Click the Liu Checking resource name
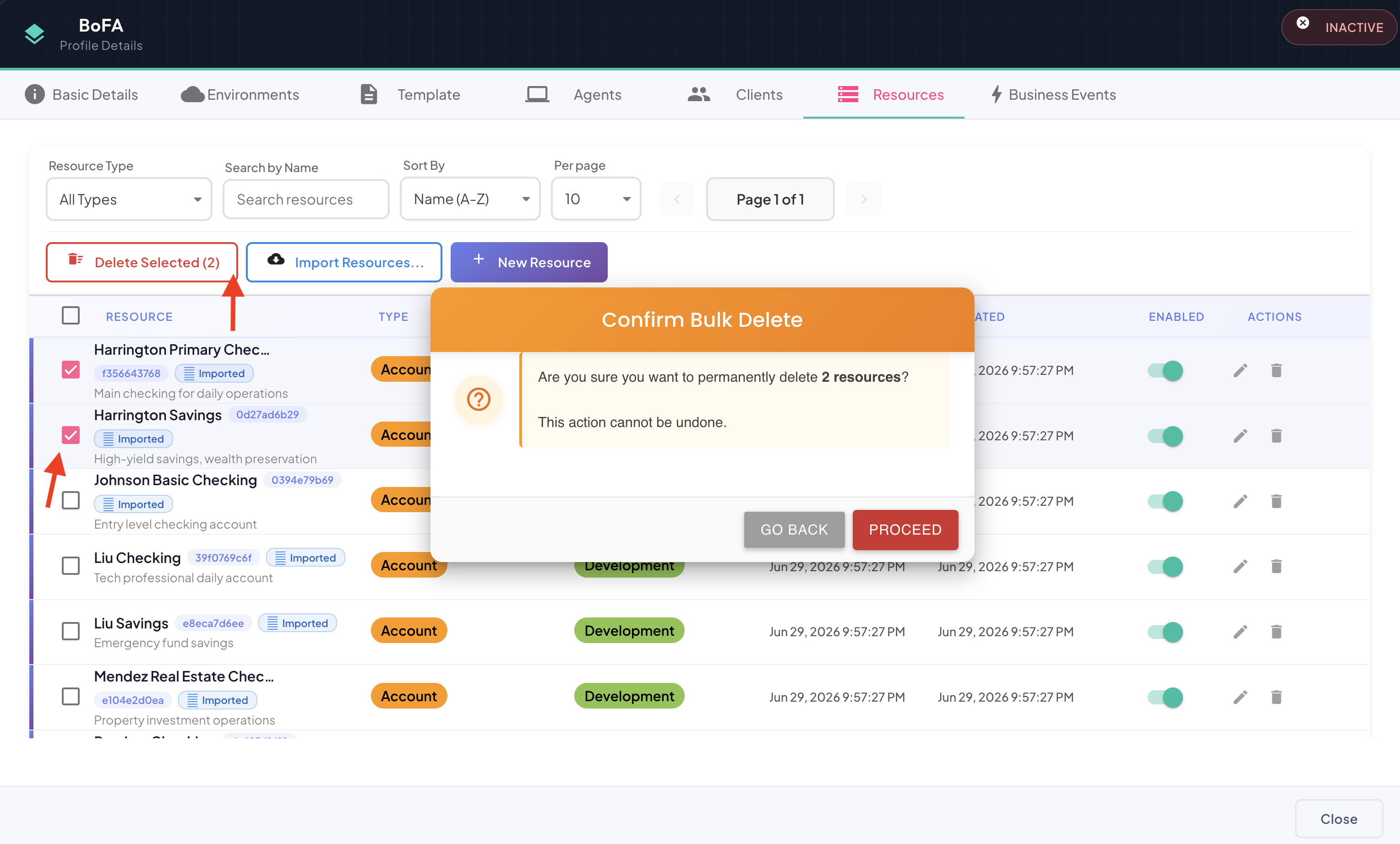This screenshot has width=1400, height=844. click(x=137, y=558)
